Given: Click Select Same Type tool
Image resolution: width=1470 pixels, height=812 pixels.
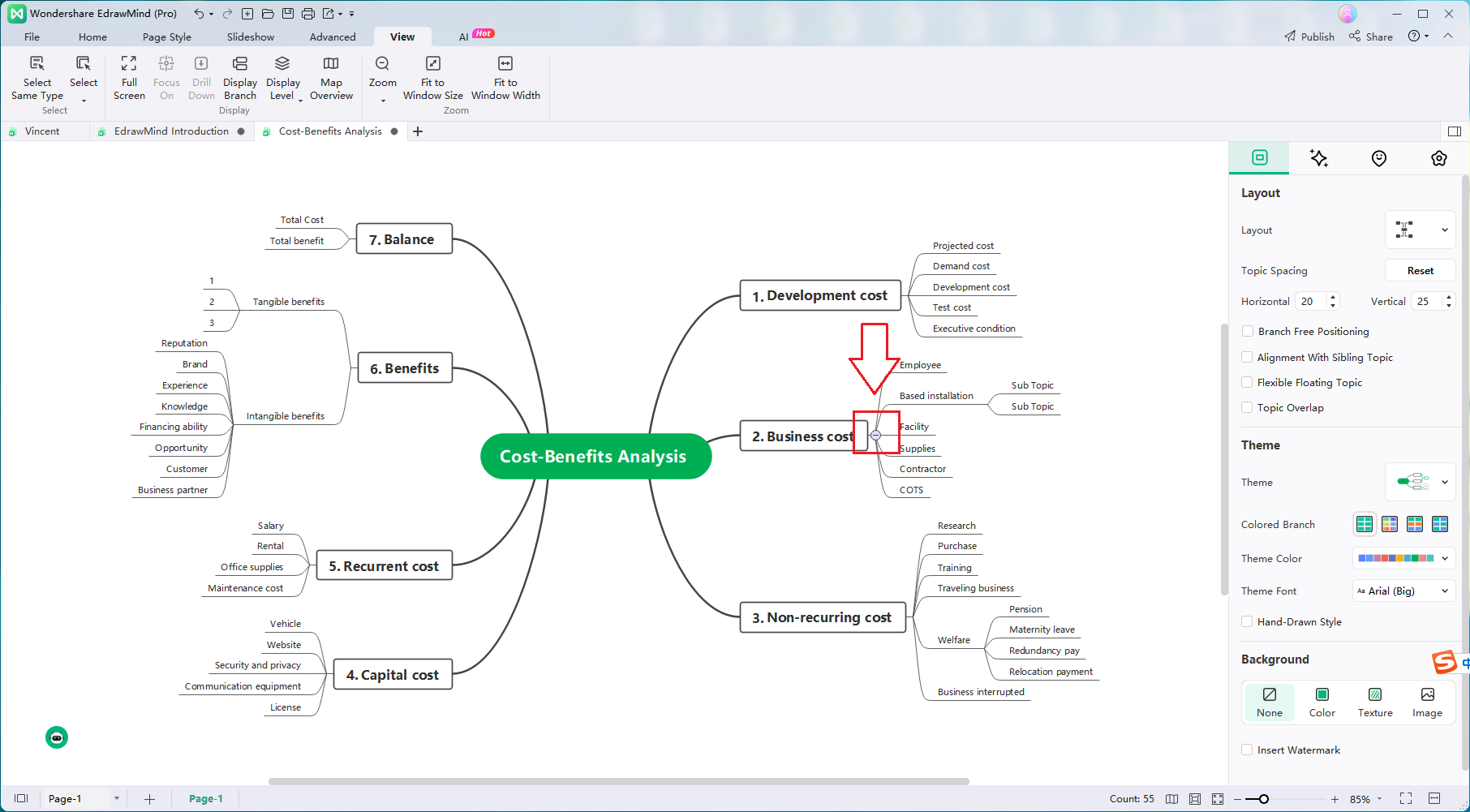Looking at the screenshot, I should (37, 78).
